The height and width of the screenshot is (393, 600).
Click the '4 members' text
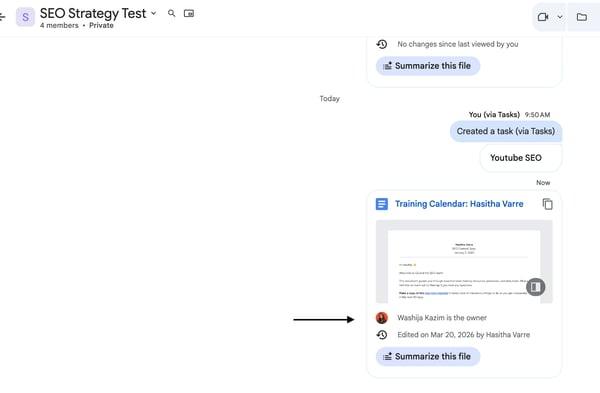pyautogui.click(x=59, y=25)
